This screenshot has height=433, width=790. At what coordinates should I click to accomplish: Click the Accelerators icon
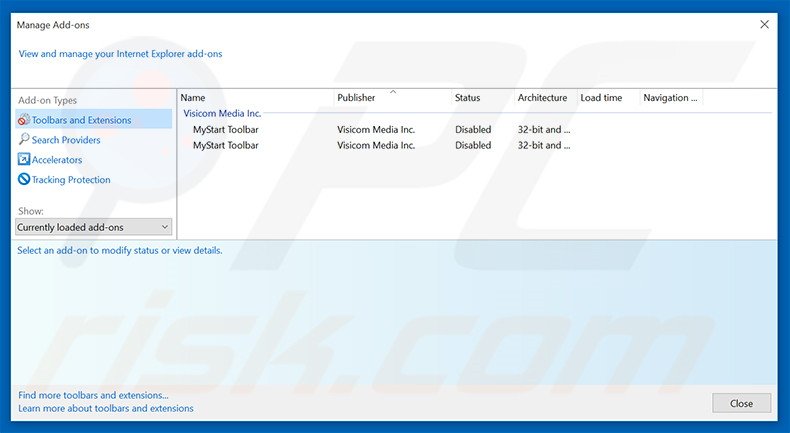pos(24,160)
